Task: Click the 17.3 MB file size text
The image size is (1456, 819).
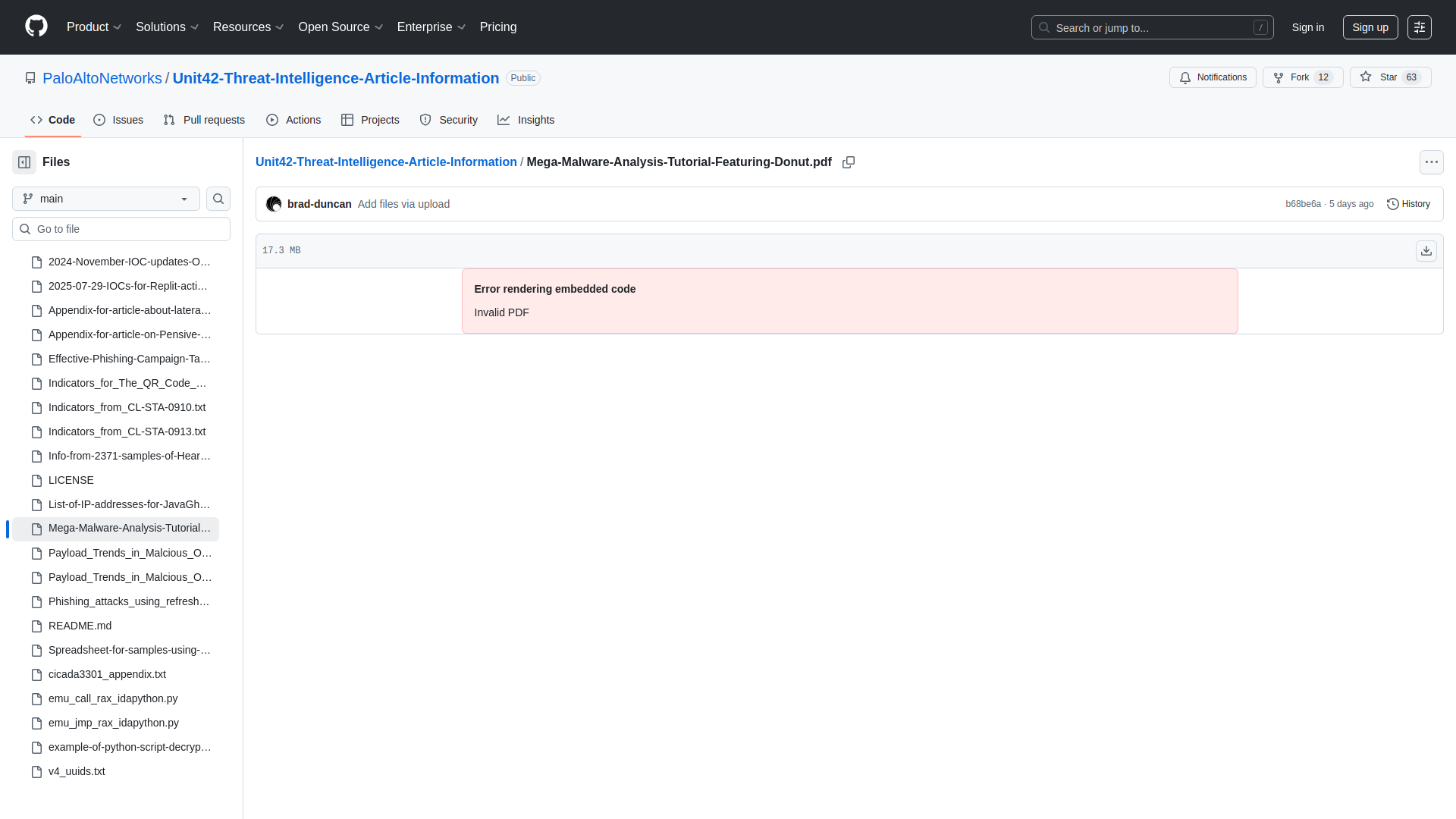Action: coord(281,251)
